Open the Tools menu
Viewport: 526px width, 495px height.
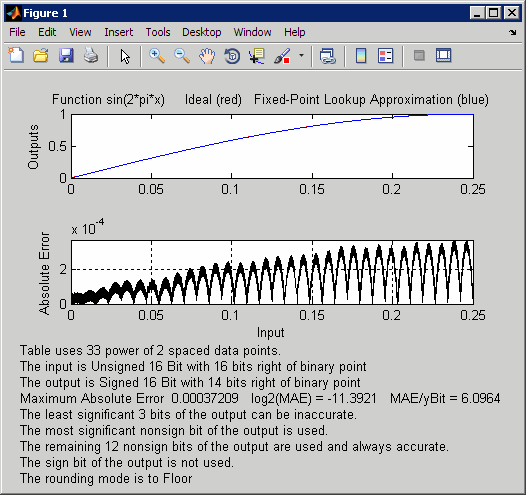[158, 32]
